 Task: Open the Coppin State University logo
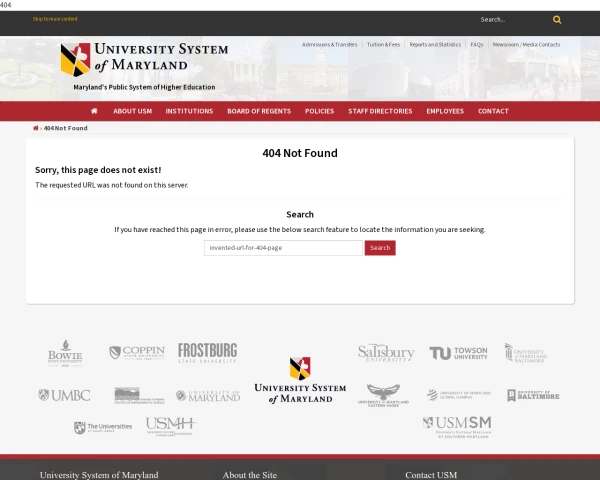[x=137, y=353]
